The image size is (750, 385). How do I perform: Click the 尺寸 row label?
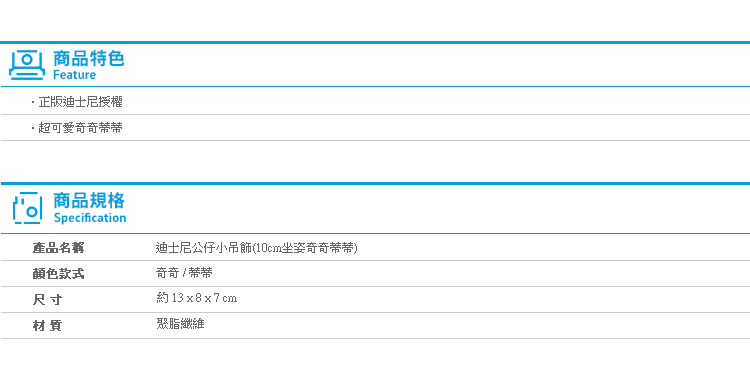tap(47, 300)
